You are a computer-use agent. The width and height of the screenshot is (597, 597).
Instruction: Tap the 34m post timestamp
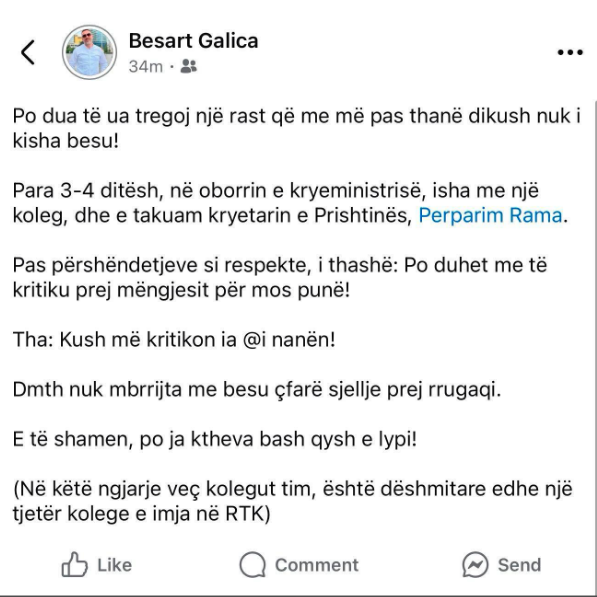pos(145,67)
